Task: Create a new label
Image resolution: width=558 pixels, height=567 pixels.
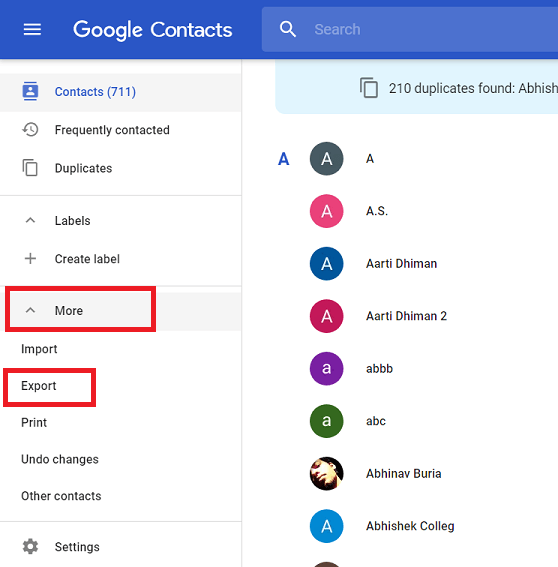Action: [x=87, y=259]
